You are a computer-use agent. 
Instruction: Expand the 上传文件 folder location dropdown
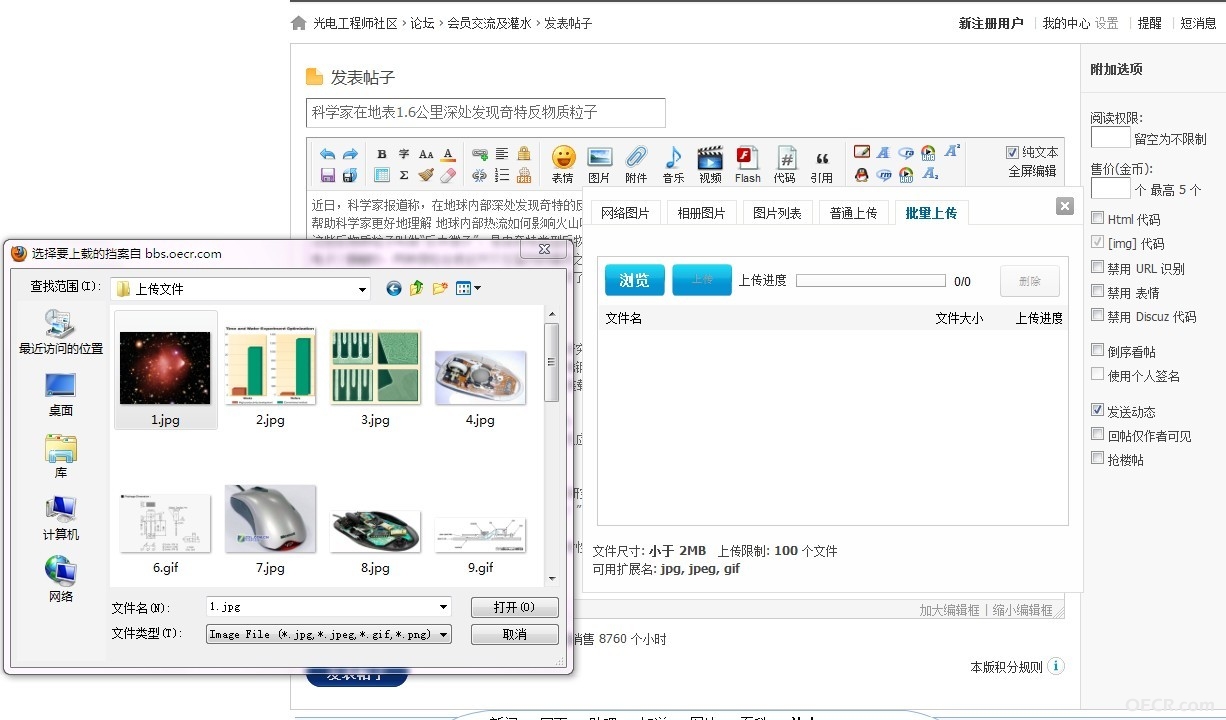pyautogui.click(x=363, y=289)
